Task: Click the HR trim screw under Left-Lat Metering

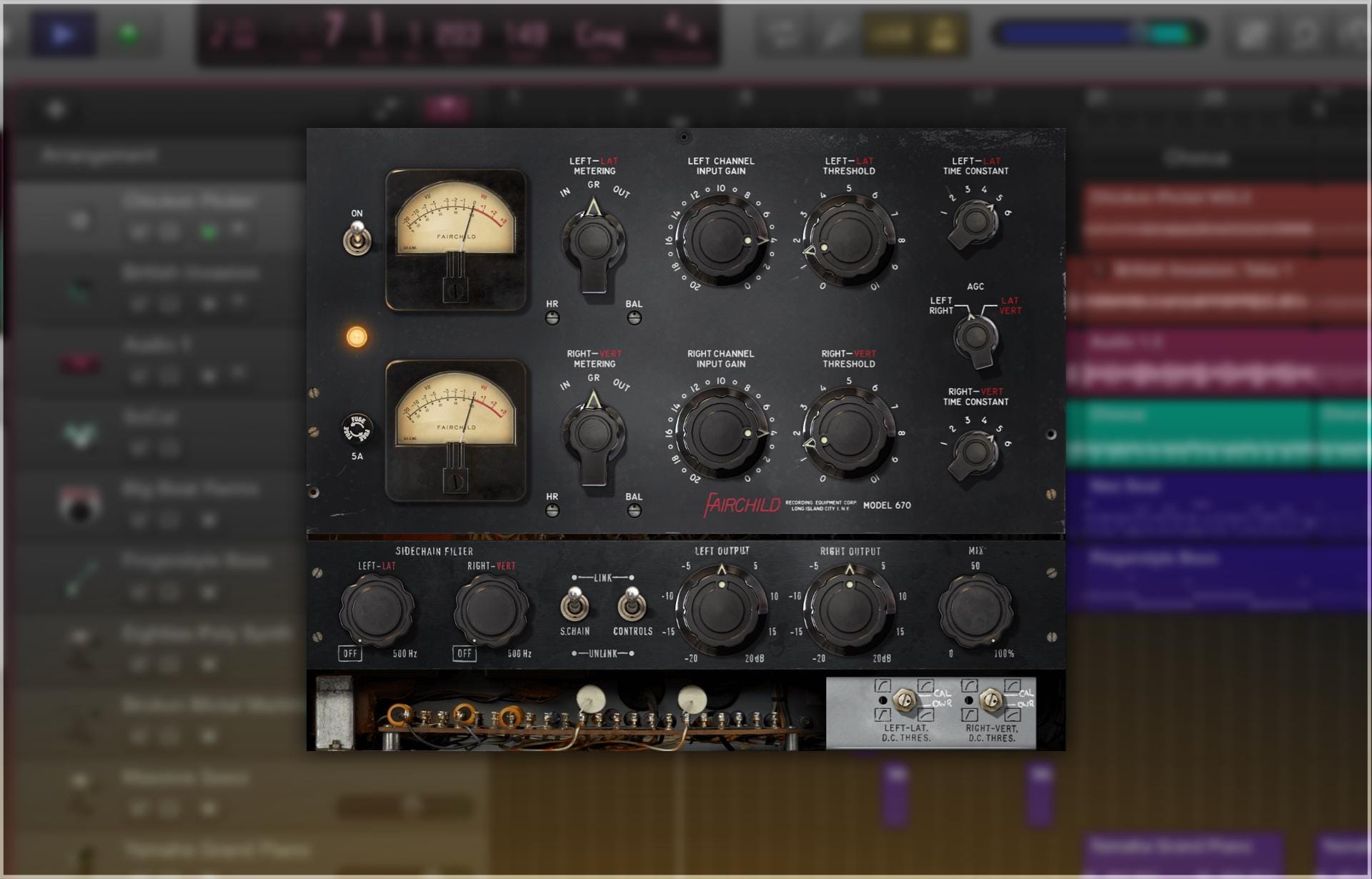Action: click(x=552, y=318)
